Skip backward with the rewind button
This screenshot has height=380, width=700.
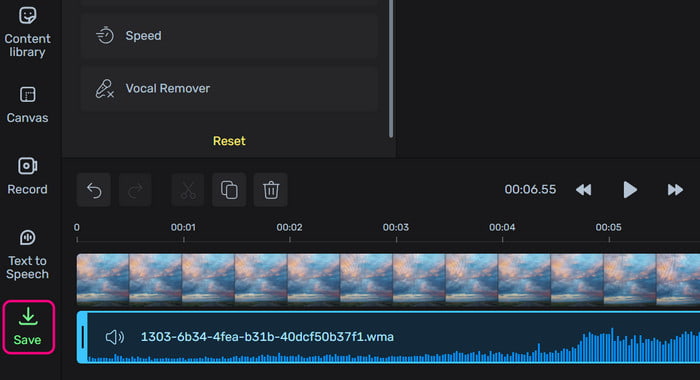pyautogui.click(x=583, y=190)
